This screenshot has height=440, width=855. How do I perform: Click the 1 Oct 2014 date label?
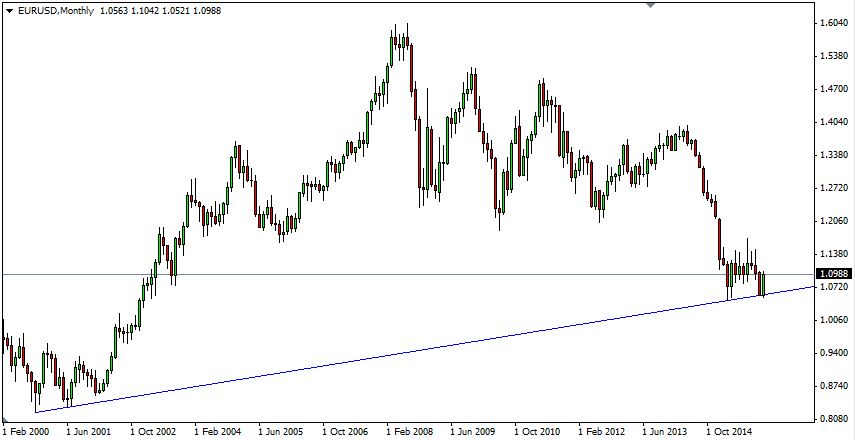(x=729, y=432)
